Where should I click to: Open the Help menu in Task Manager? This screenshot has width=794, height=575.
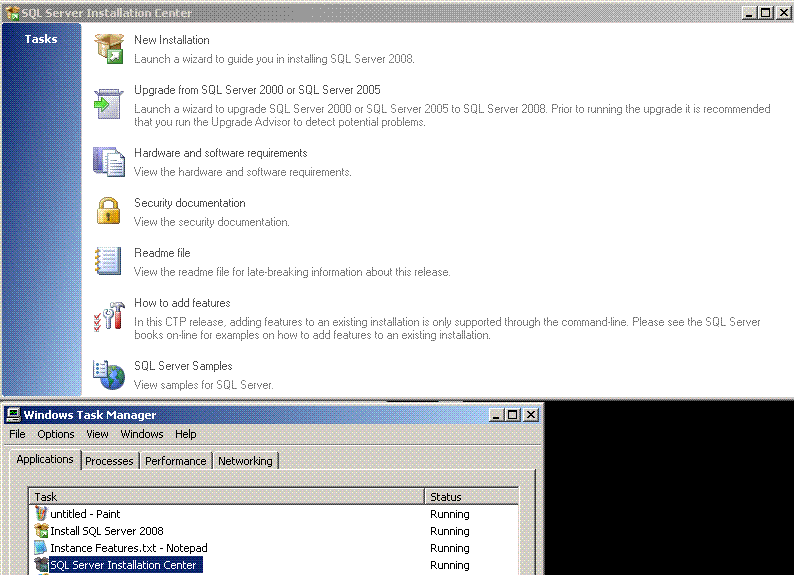[x=186, y=434]
